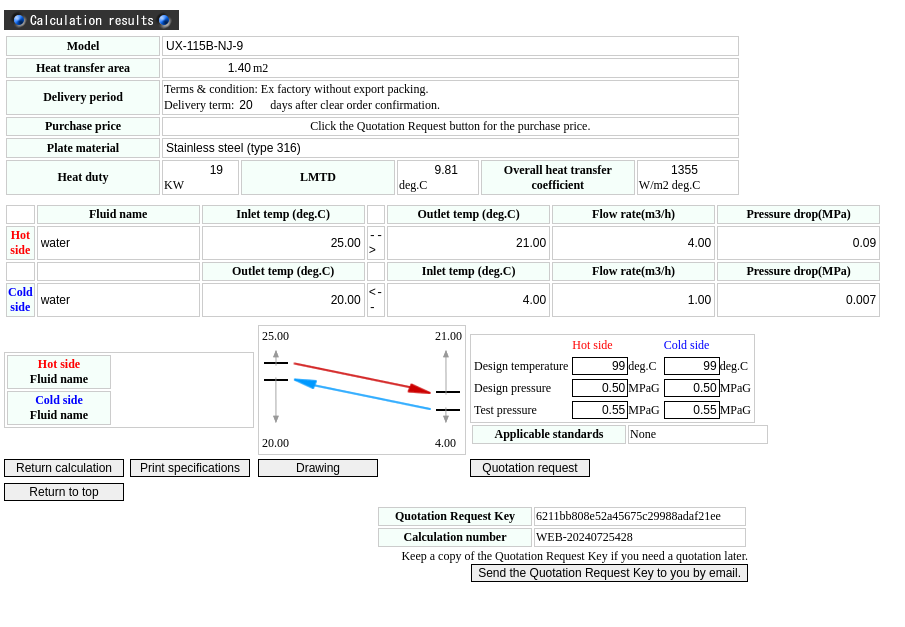Select the cold side Test pressure field

pos(691,410)
